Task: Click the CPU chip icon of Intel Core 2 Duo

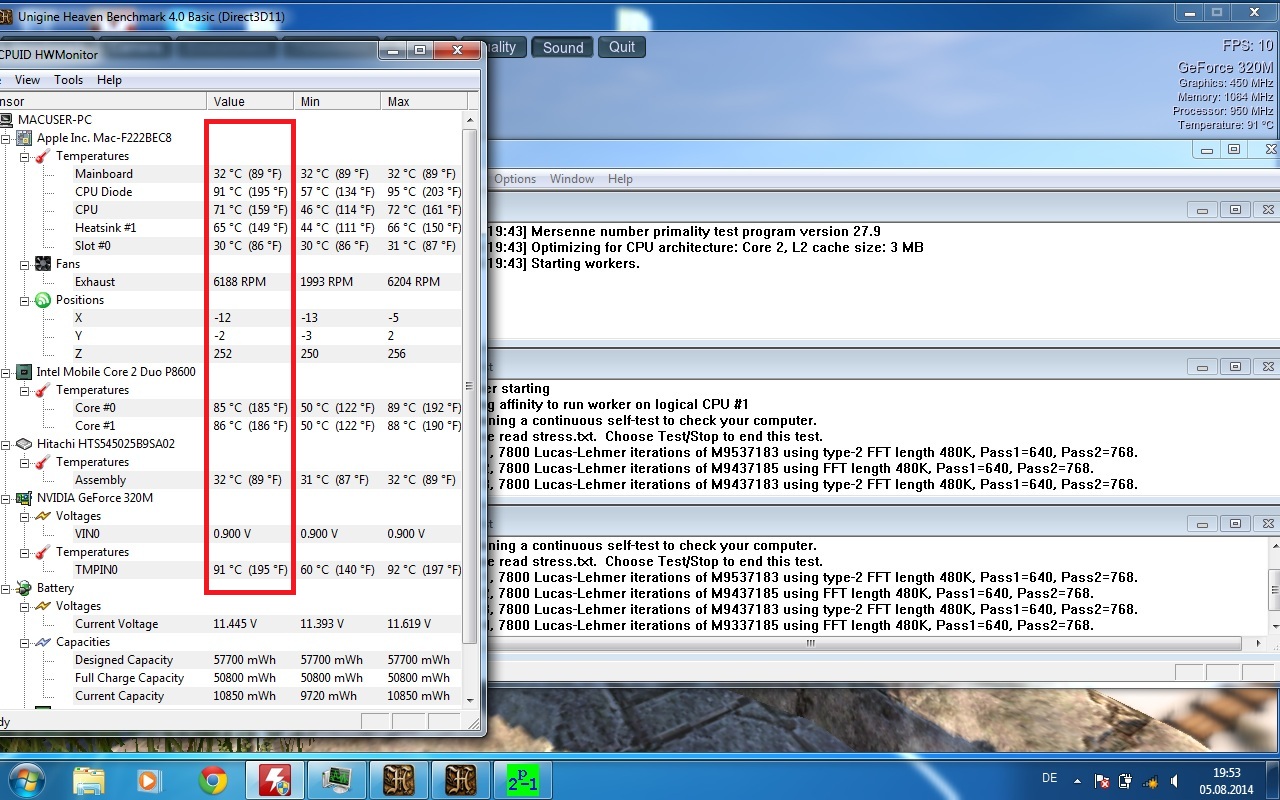Action: (x=24, y=372)
